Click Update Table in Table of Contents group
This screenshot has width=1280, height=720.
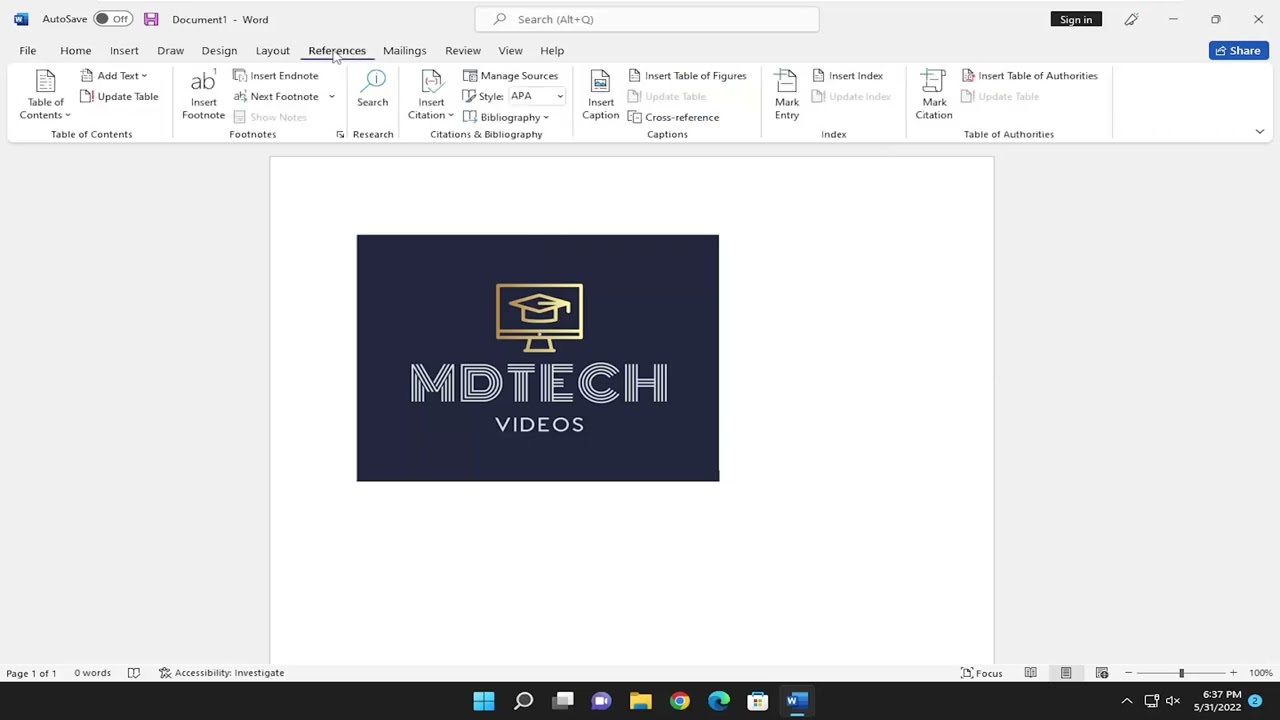pyautogui.click(x=119, y=96)
